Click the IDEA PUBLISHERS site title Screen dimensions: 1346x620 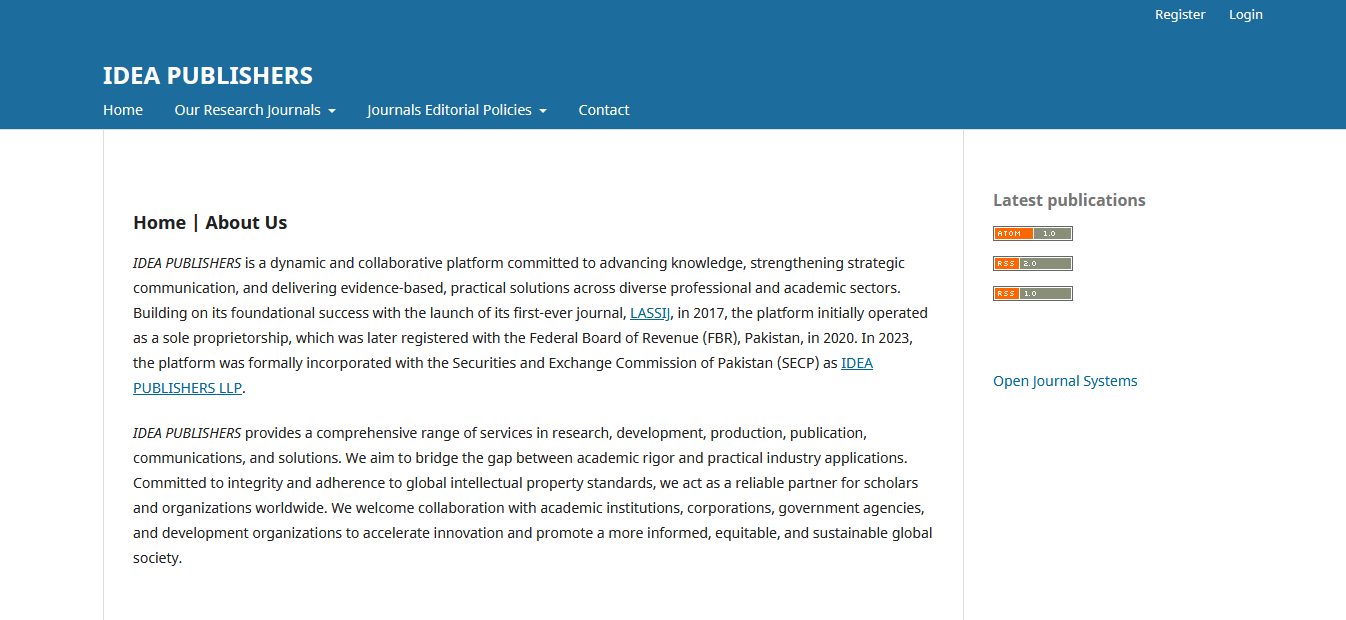click(208, 76)
